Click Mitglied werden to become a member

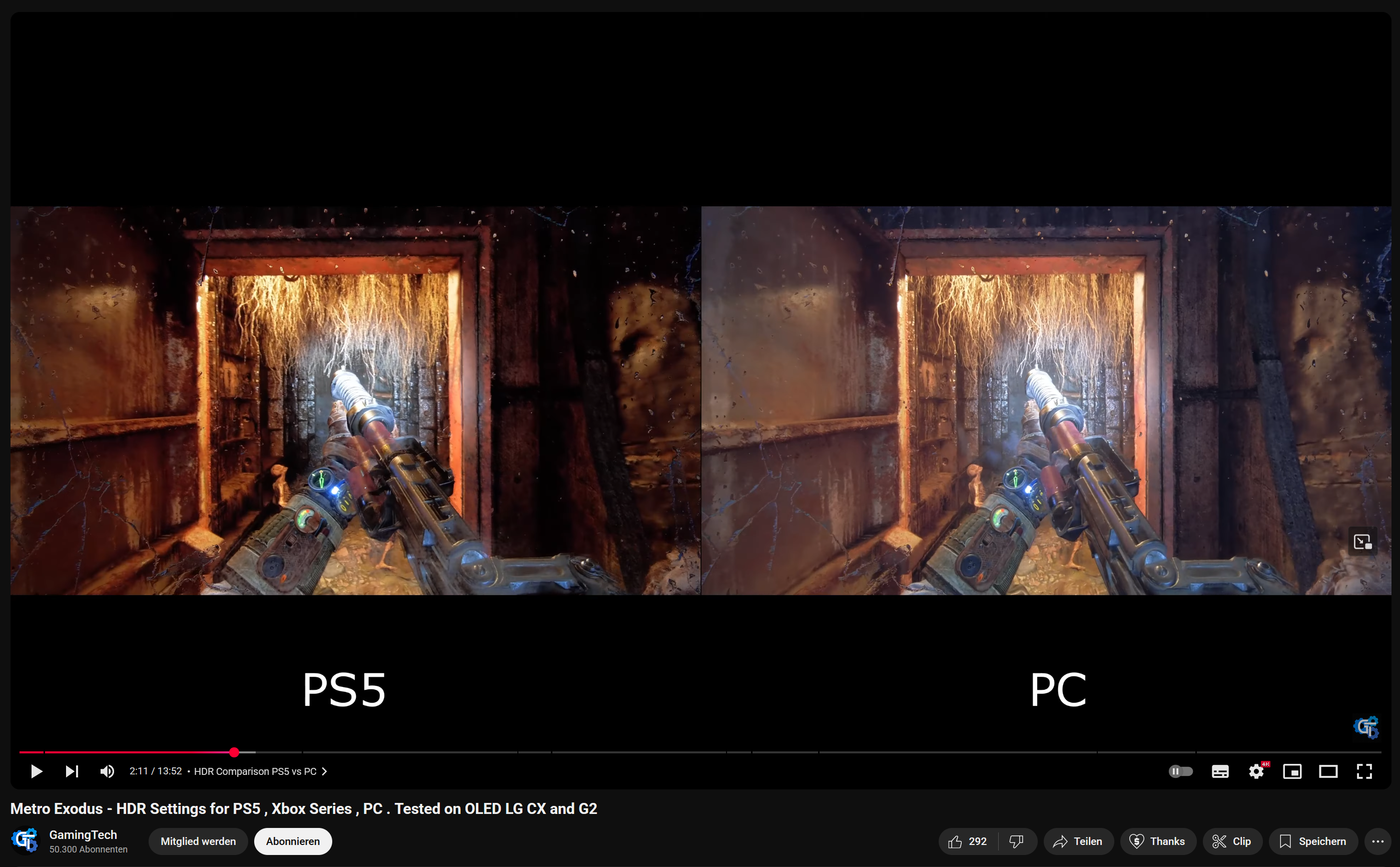198,841
